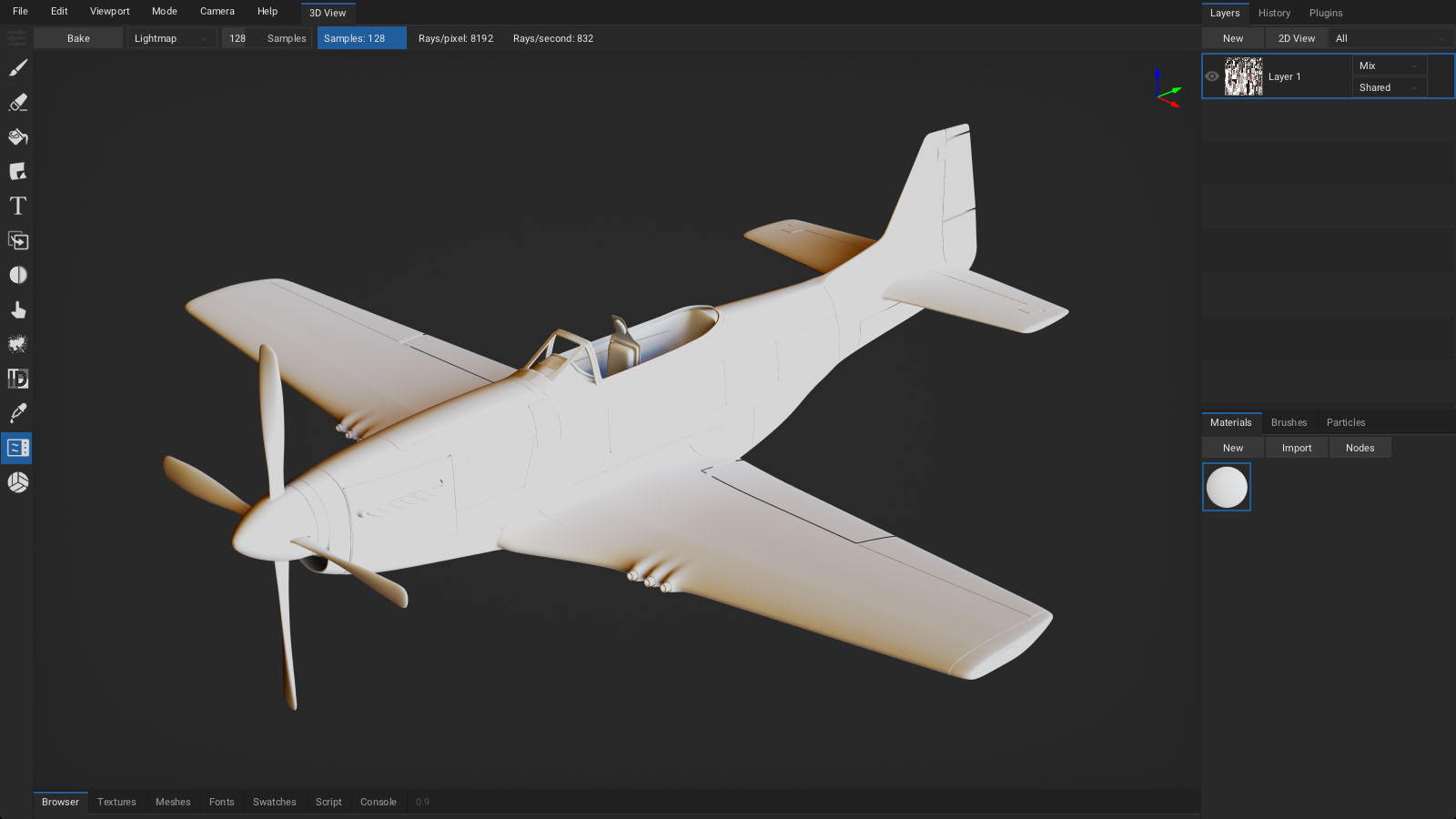Switch to the Brushes tab
Image resolution: width=1456 pixels, height=819 pixels.
1289,422
